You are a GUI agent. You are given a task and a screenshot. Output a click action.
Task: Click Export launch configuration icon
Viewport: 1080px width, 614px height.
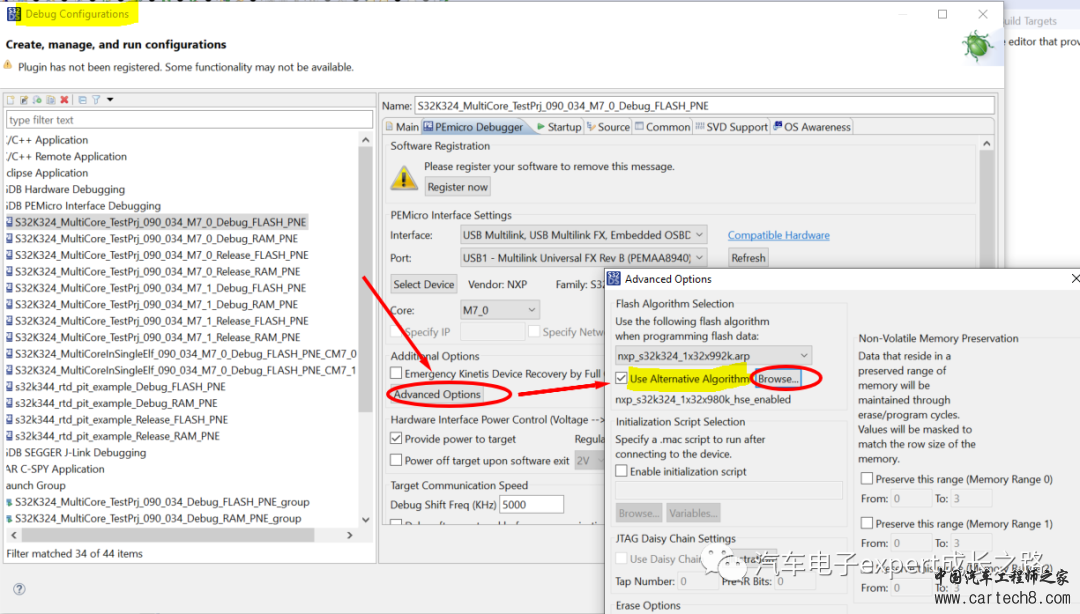[37, 100]
